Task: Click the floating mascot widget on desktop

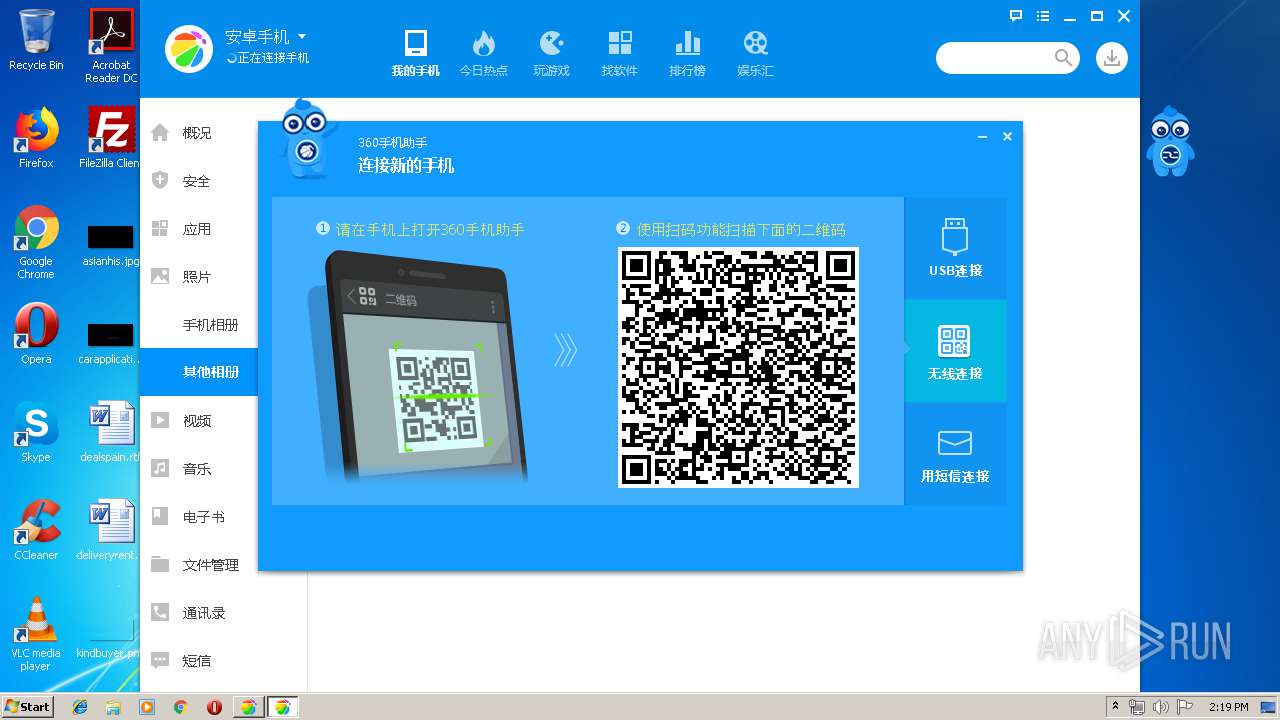Action: click(x=1170, y=141)
